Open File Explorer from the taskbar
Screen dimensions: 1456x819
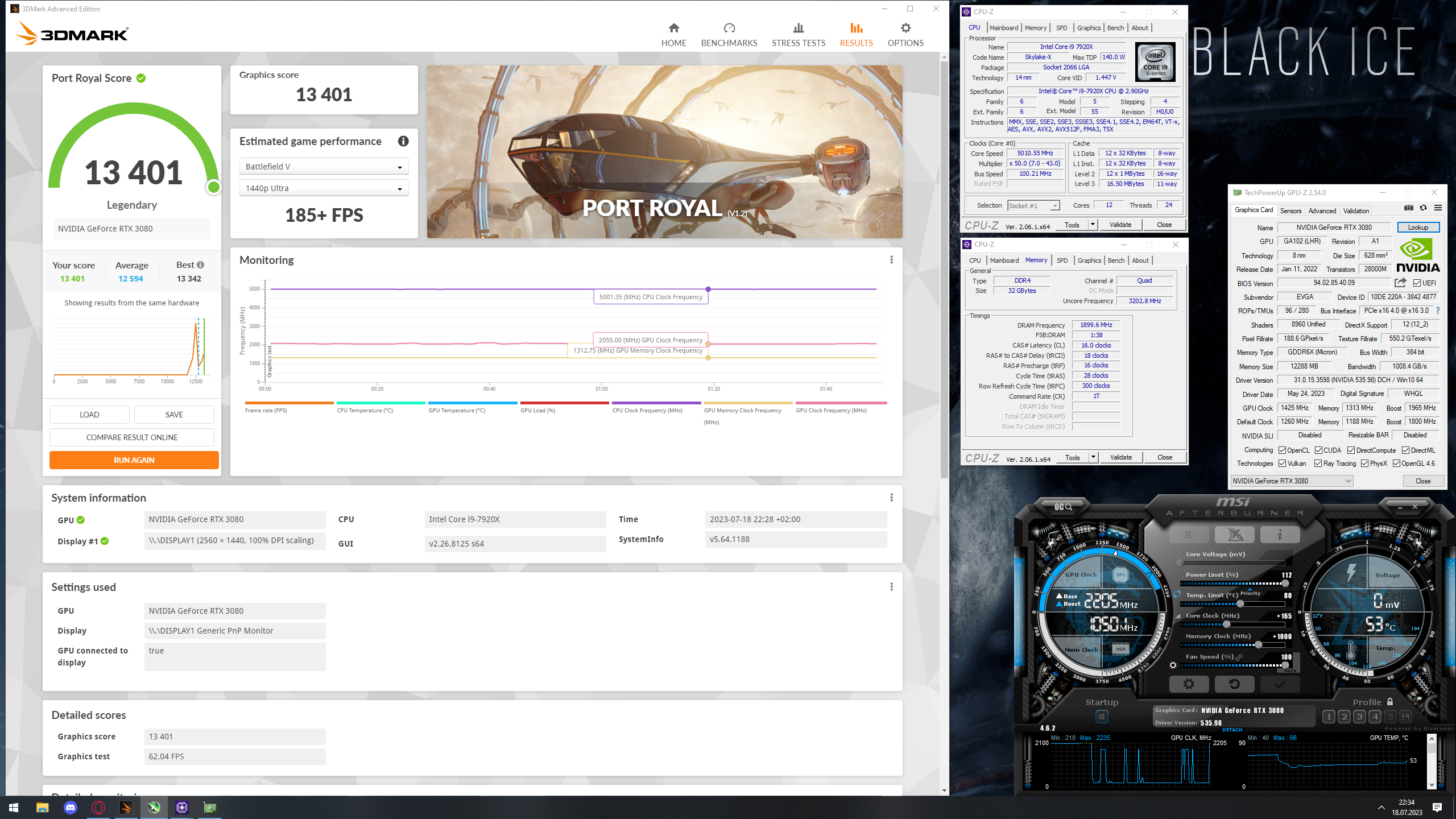point(43,808)
